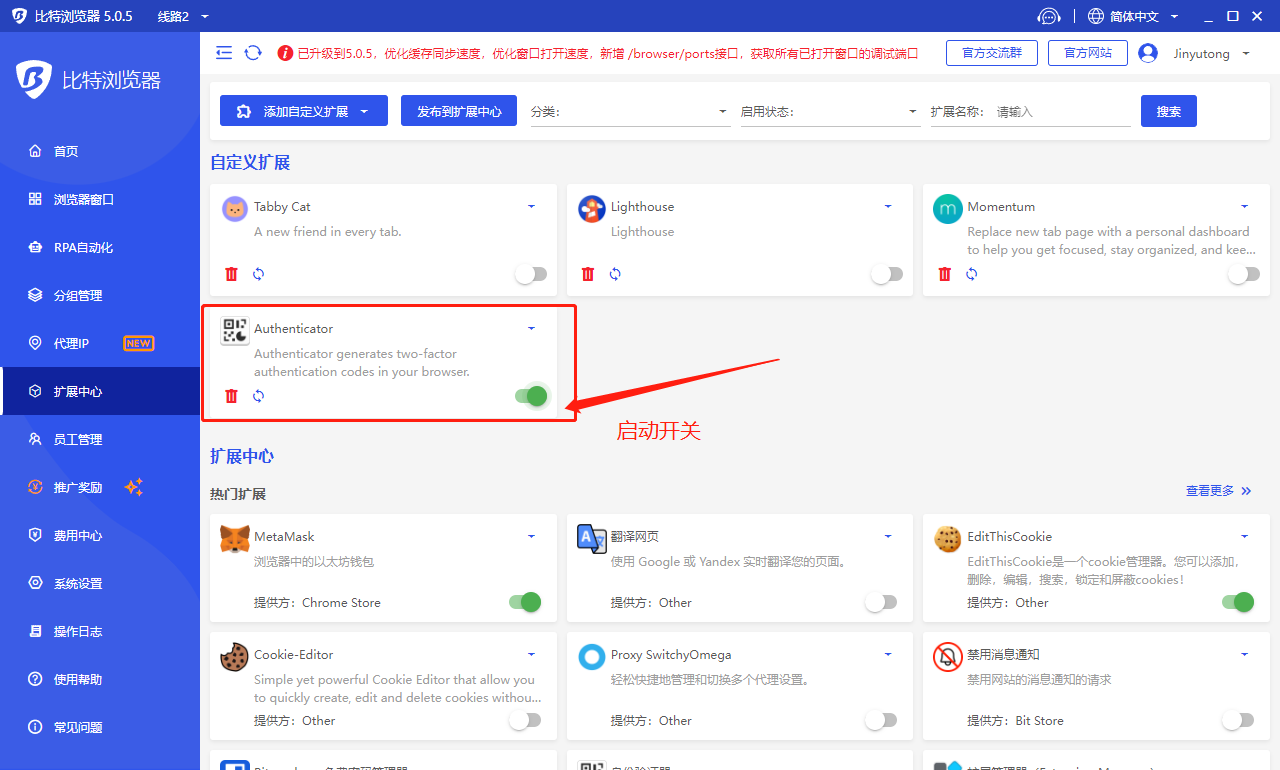Viewport: 1280px width, 770px height.
Task: Open 推广奖励 in the sidebar
Action: coord(100,487)
